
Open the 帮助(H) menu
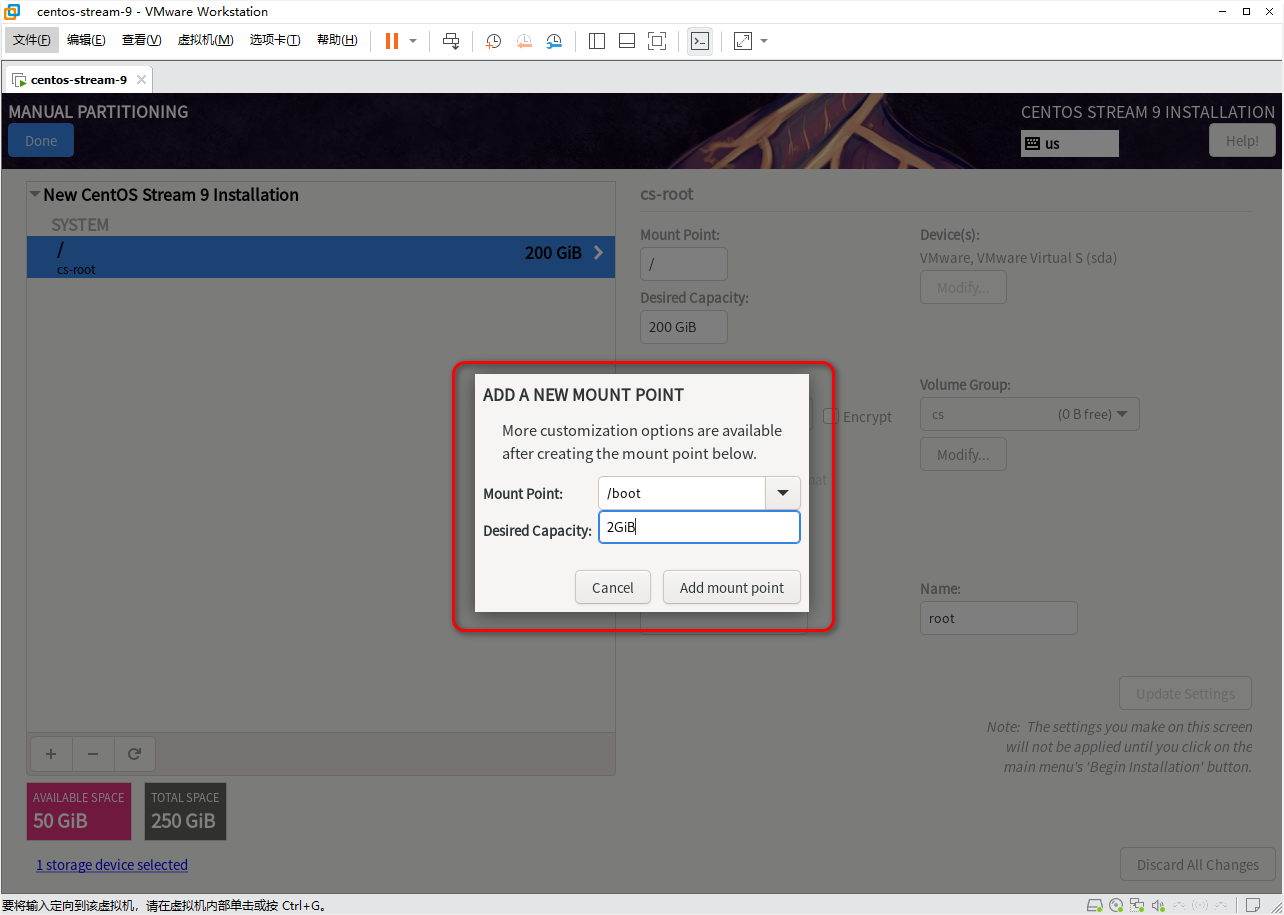337,40
